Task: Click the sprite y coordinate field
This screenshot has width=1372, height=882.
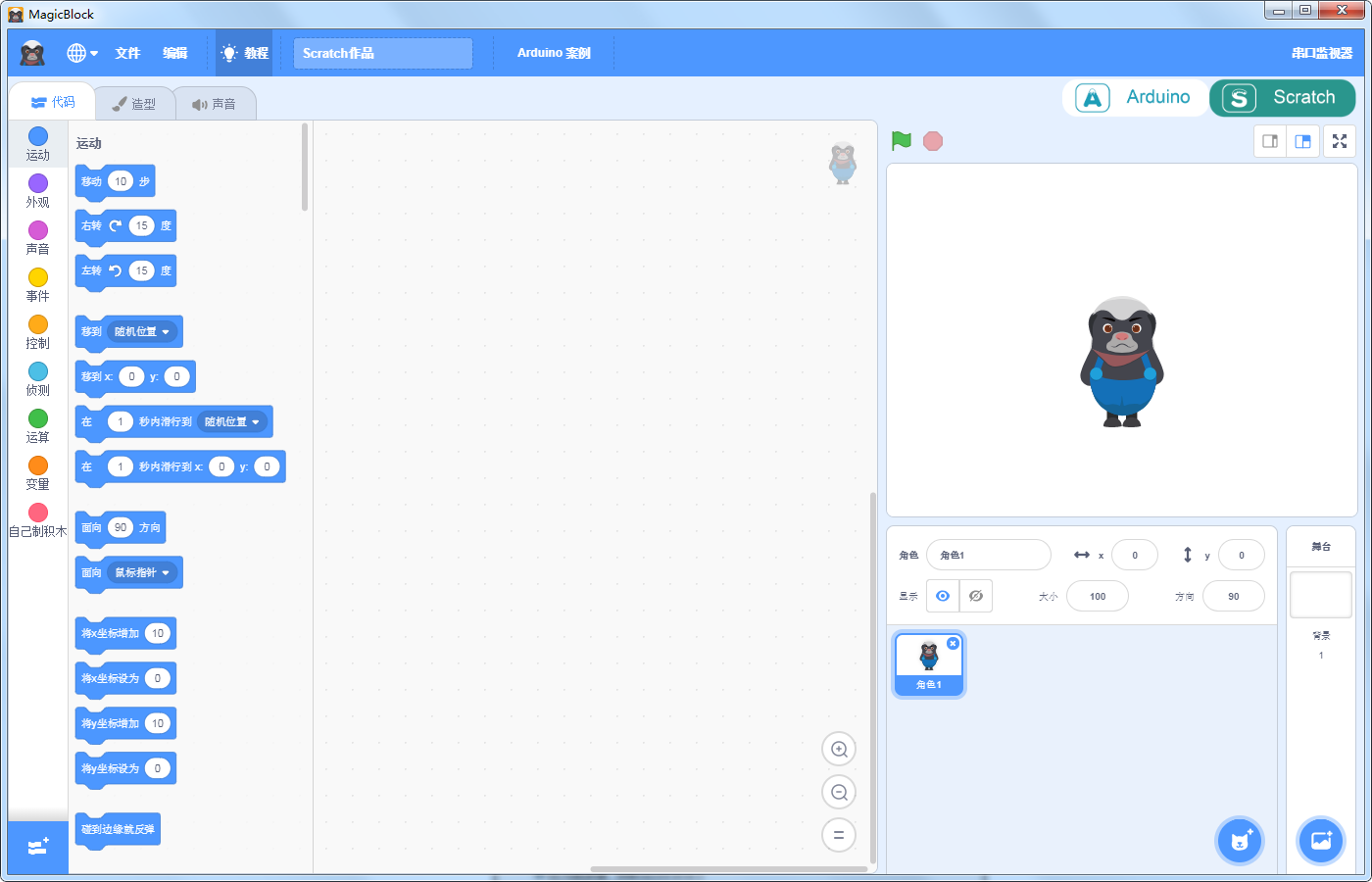Action: (x=1242, y=555)
